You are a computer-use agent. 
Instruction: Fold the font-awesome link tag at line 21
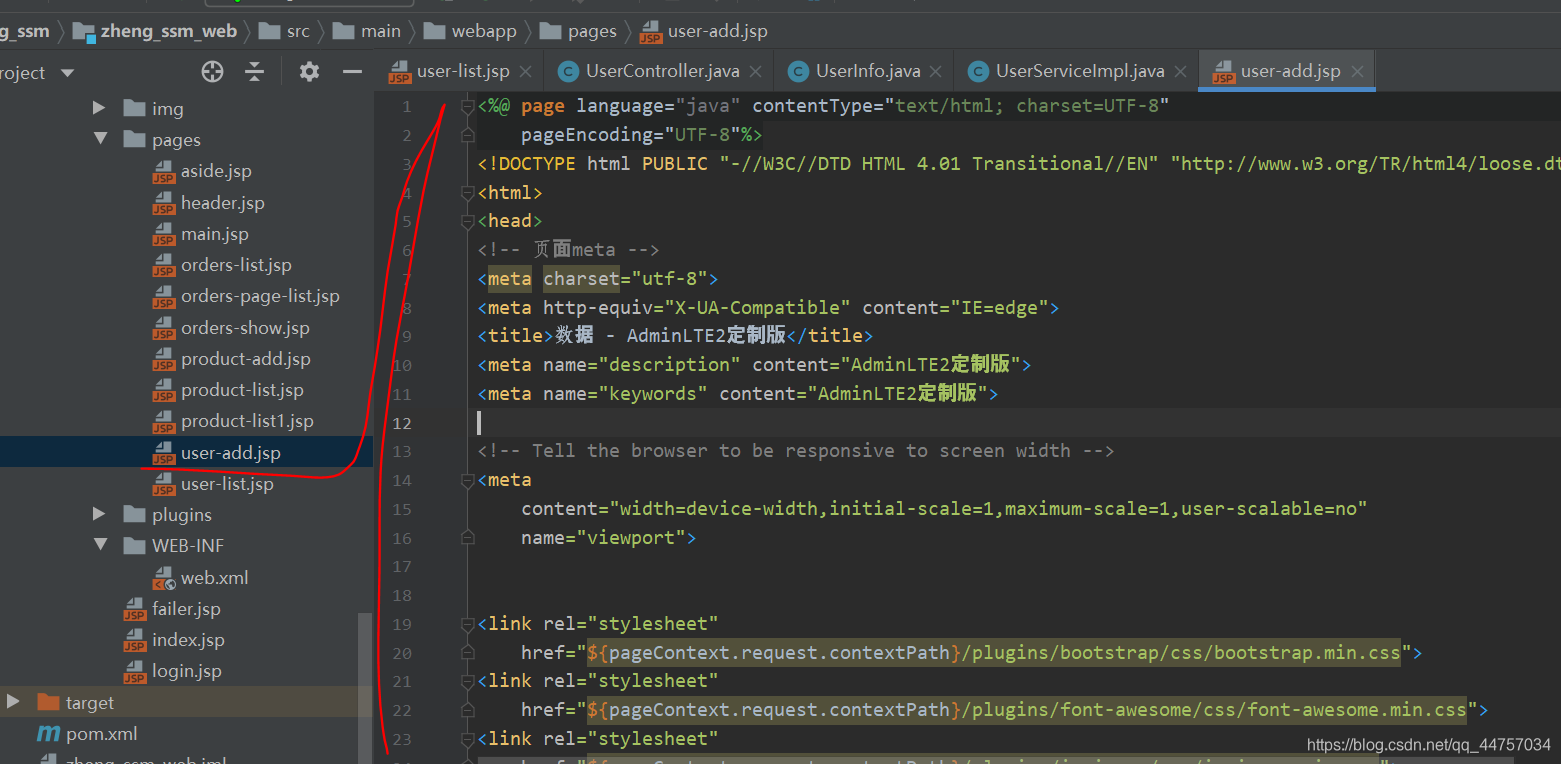coord(467,682)
